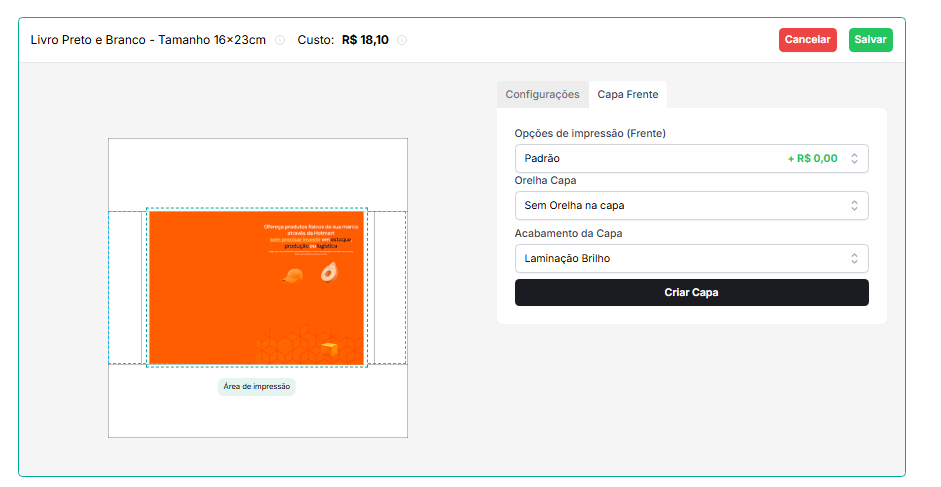This screenshot has height=487, width=941.
Task: Click the right dashed flap area of the cover
Action: pyautogui.click(x=388, y=287)
